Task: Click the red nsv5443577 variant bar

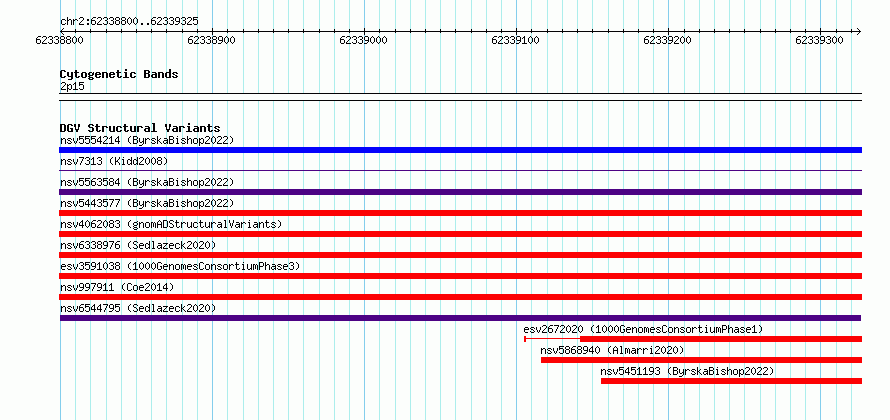Action: pos(460,213)
